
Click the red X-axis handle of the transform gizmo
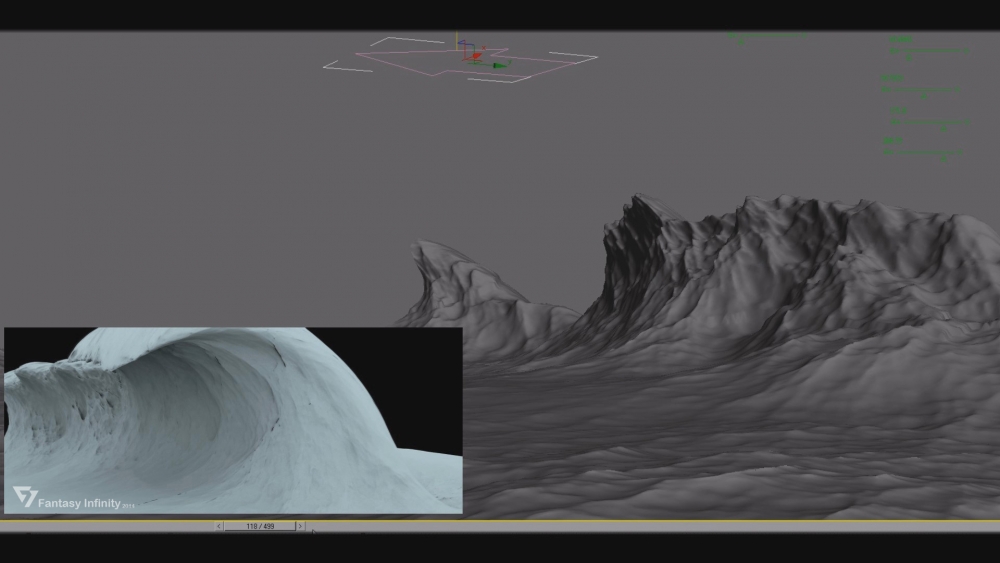[x=475, y=56]
